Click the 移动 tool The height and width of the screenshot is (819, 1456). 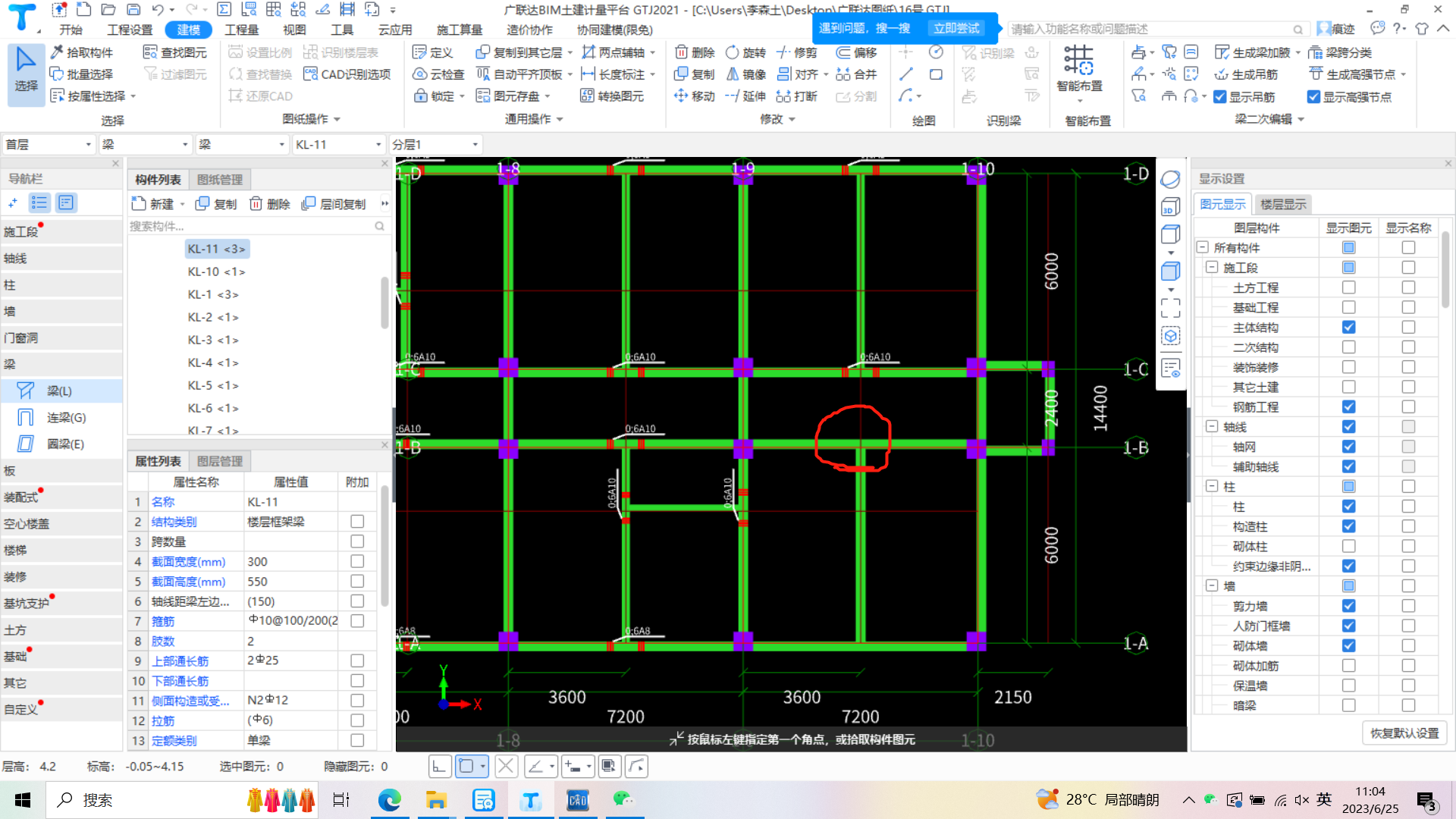(695, 96)
